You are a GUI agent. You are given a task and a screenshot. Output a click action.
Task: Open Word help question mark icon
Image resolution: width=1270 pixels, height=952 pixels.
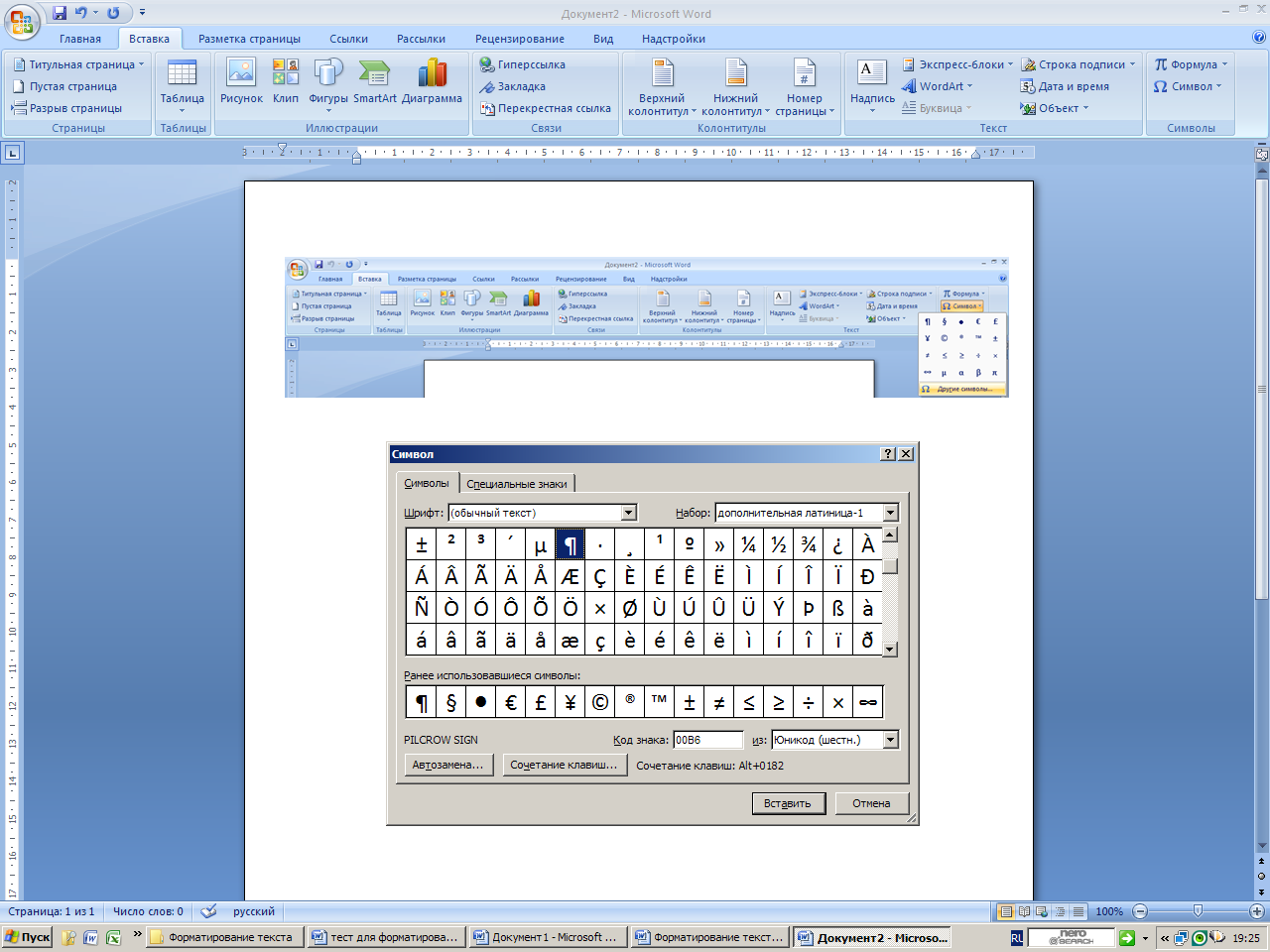click(1258, 38)
